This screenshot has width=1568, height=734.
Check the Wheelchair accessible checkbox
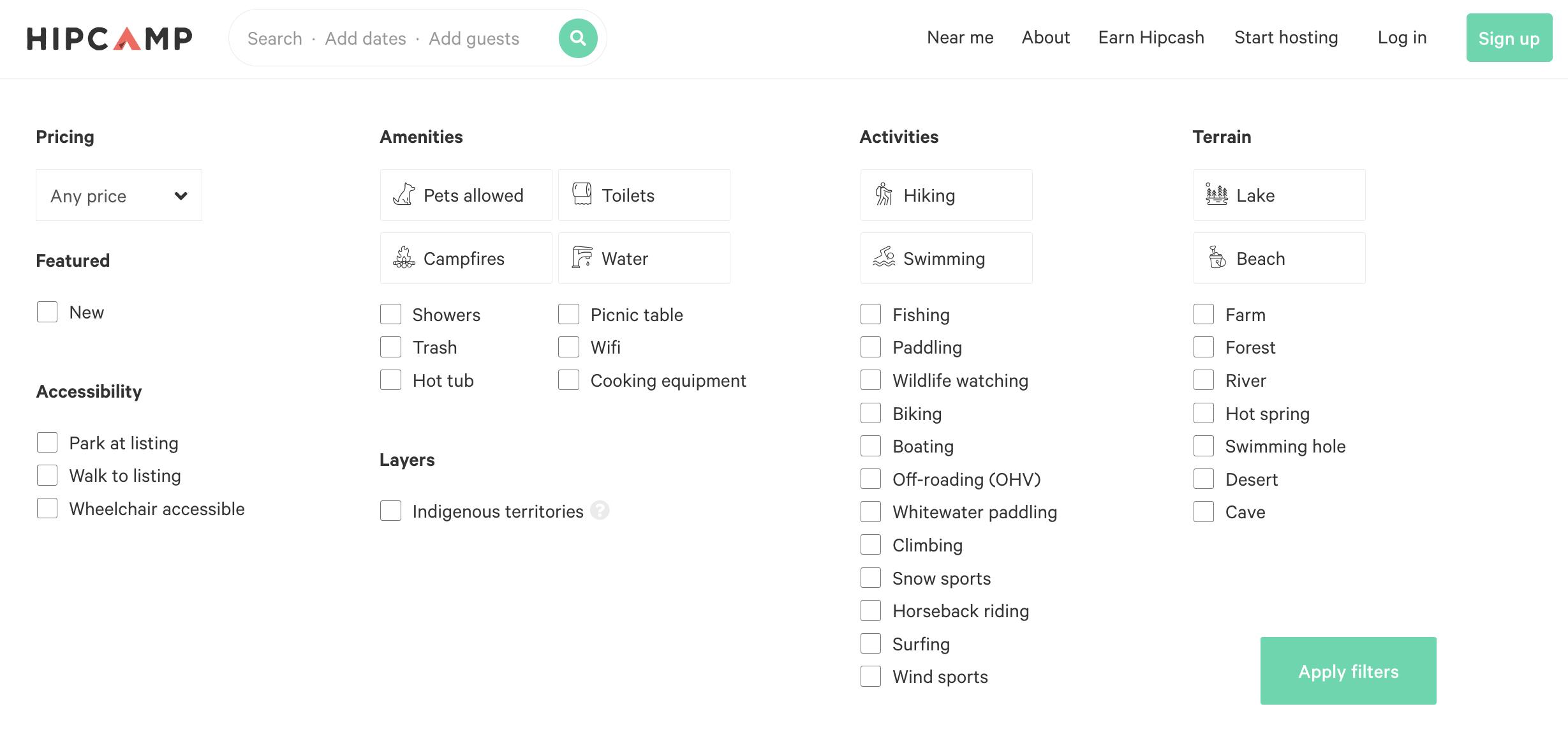47,509
